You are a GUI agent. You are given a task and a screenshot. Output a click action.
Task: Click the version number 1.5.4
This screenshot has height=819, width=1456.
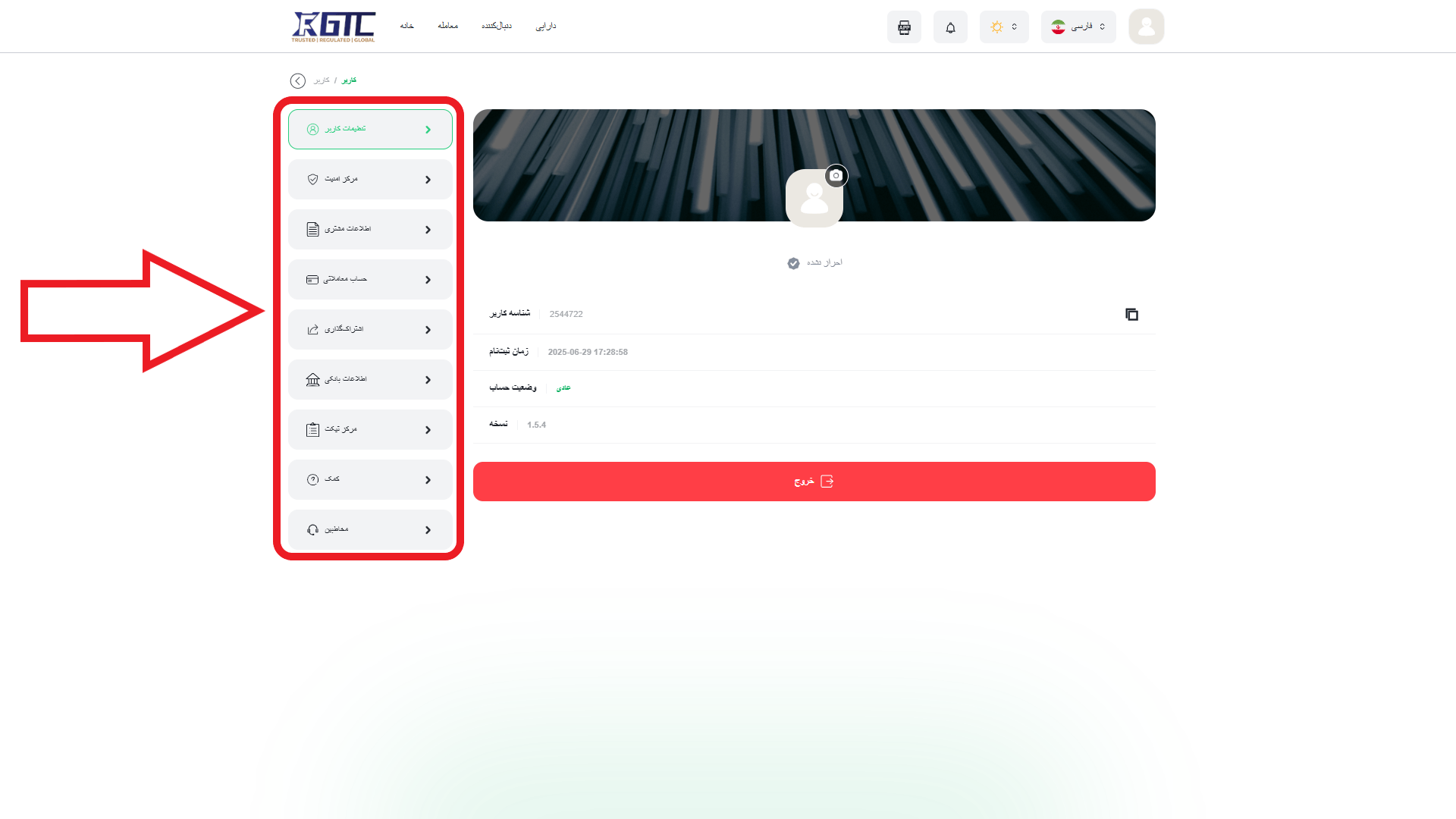[536, 425]
